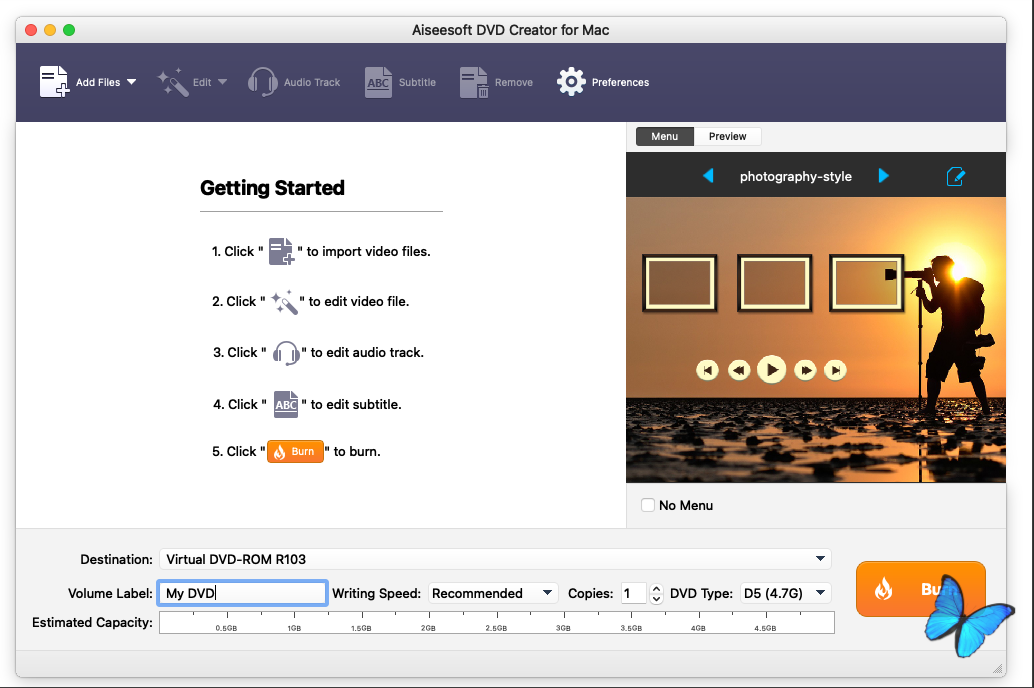
Task: Click the Audio Track headphones icon
Action: pyautogui.click(x=262, y=82)
